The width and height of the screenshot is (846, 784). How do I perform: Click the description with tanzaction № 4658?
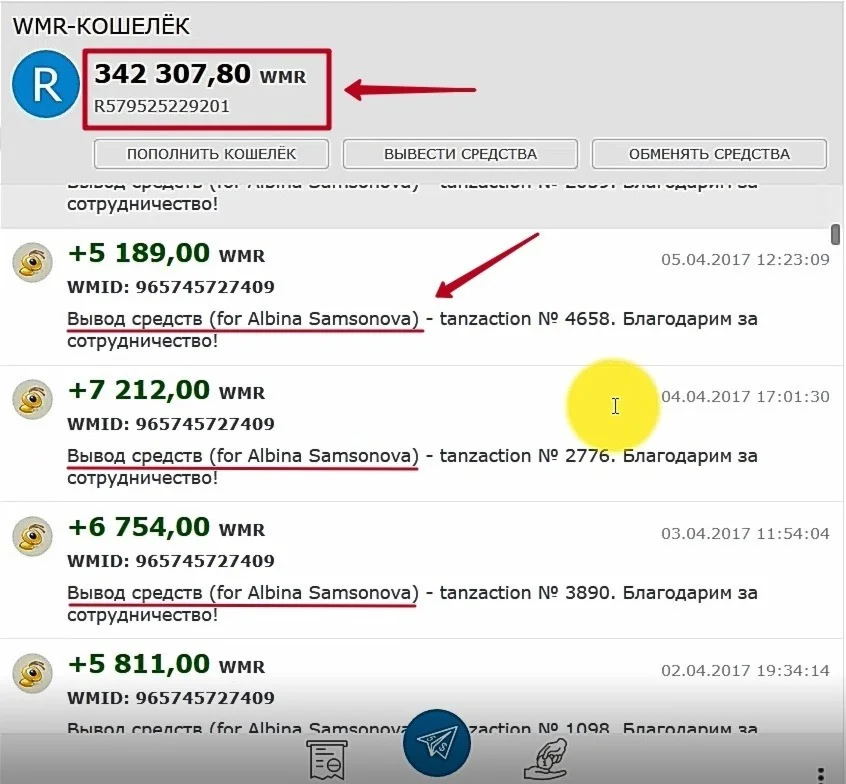tap(412, 330)
